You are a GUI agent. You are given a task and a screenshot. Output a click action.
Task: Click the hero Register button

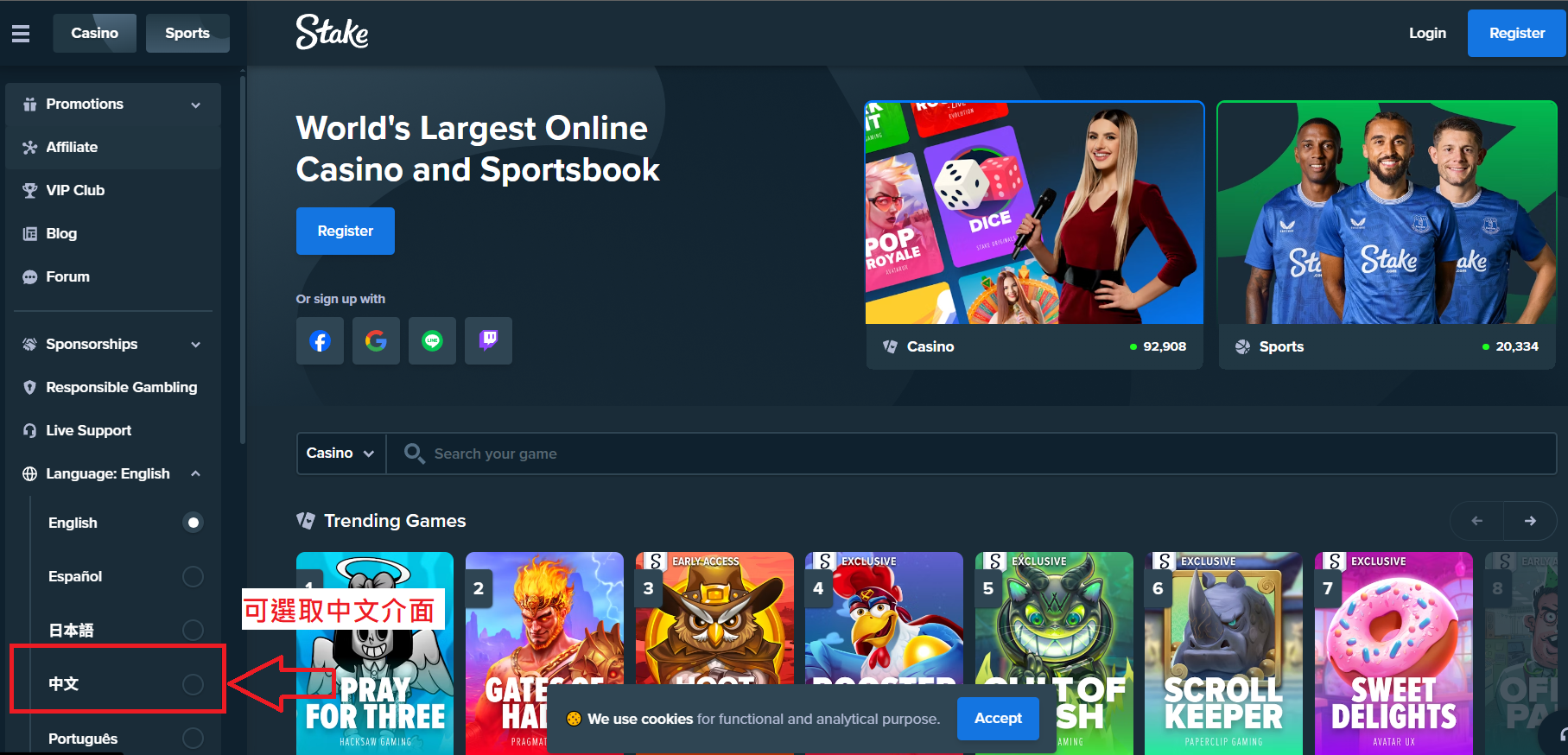tap(346, 232)
